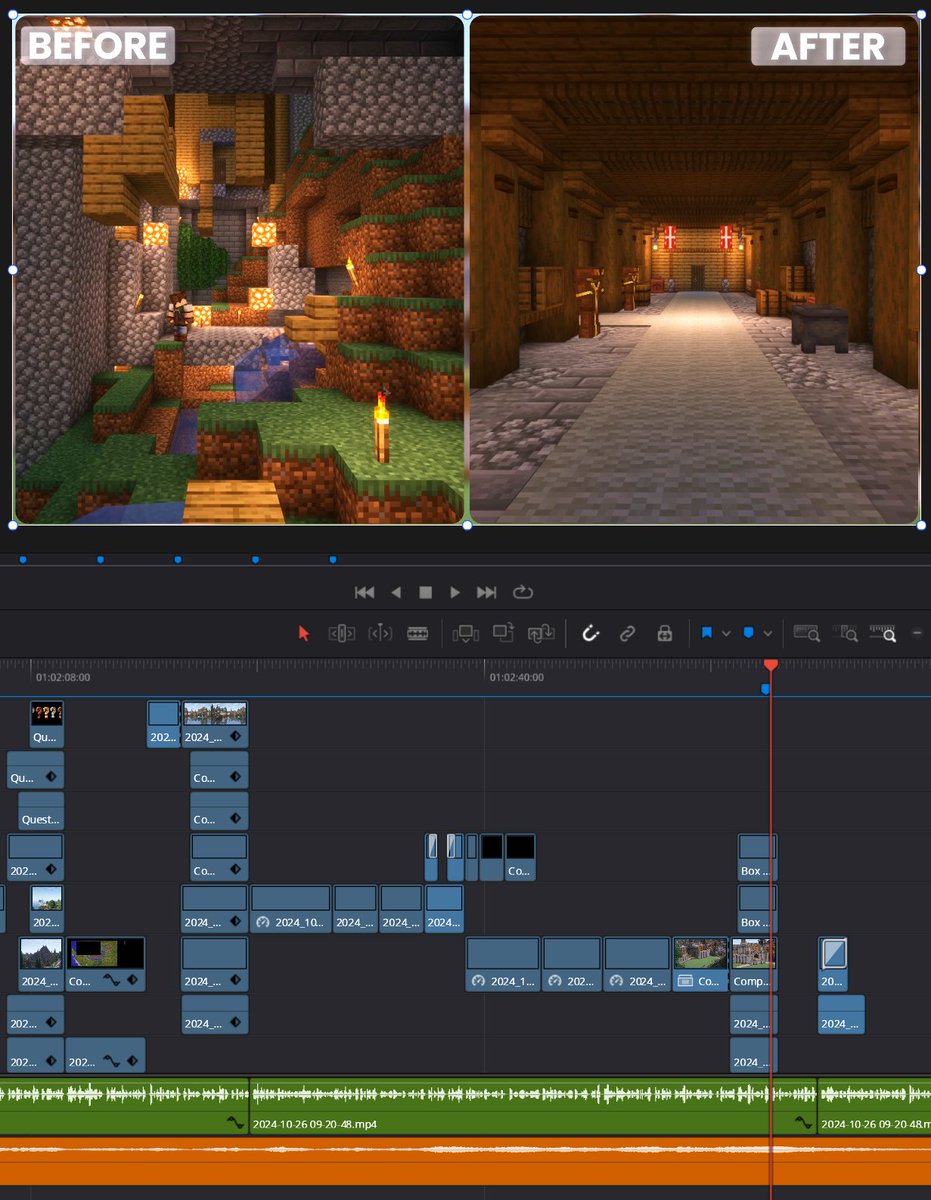Select the '2024_...' clip right of the playhead
This screenshot has width=931, height=1200.
point(841,1014)
